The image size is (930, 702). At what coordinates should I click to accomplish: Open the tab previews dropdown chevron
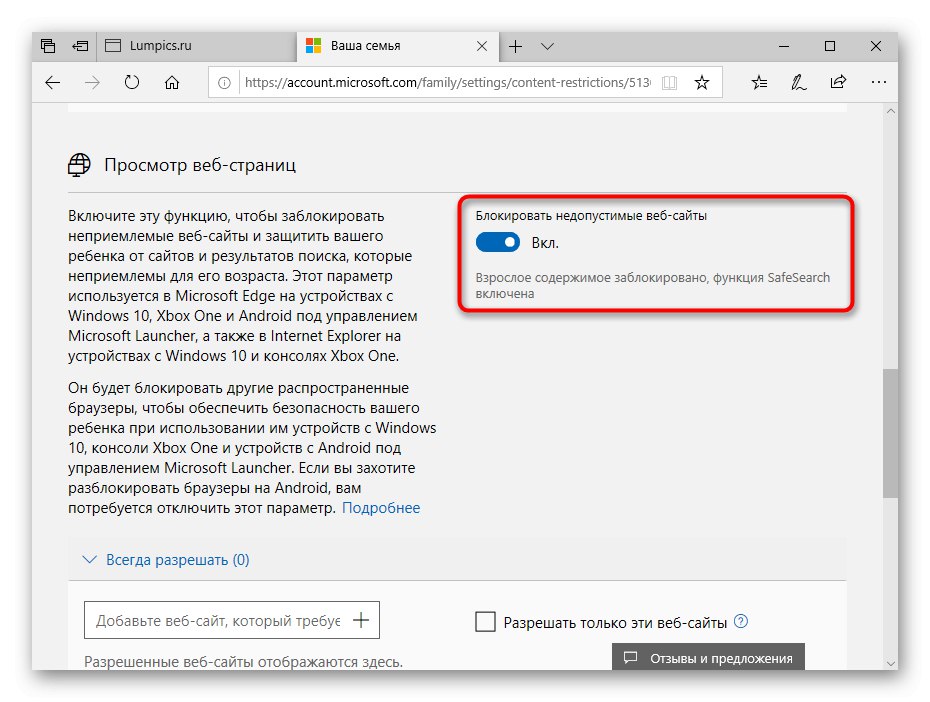[x=547, y=46]
